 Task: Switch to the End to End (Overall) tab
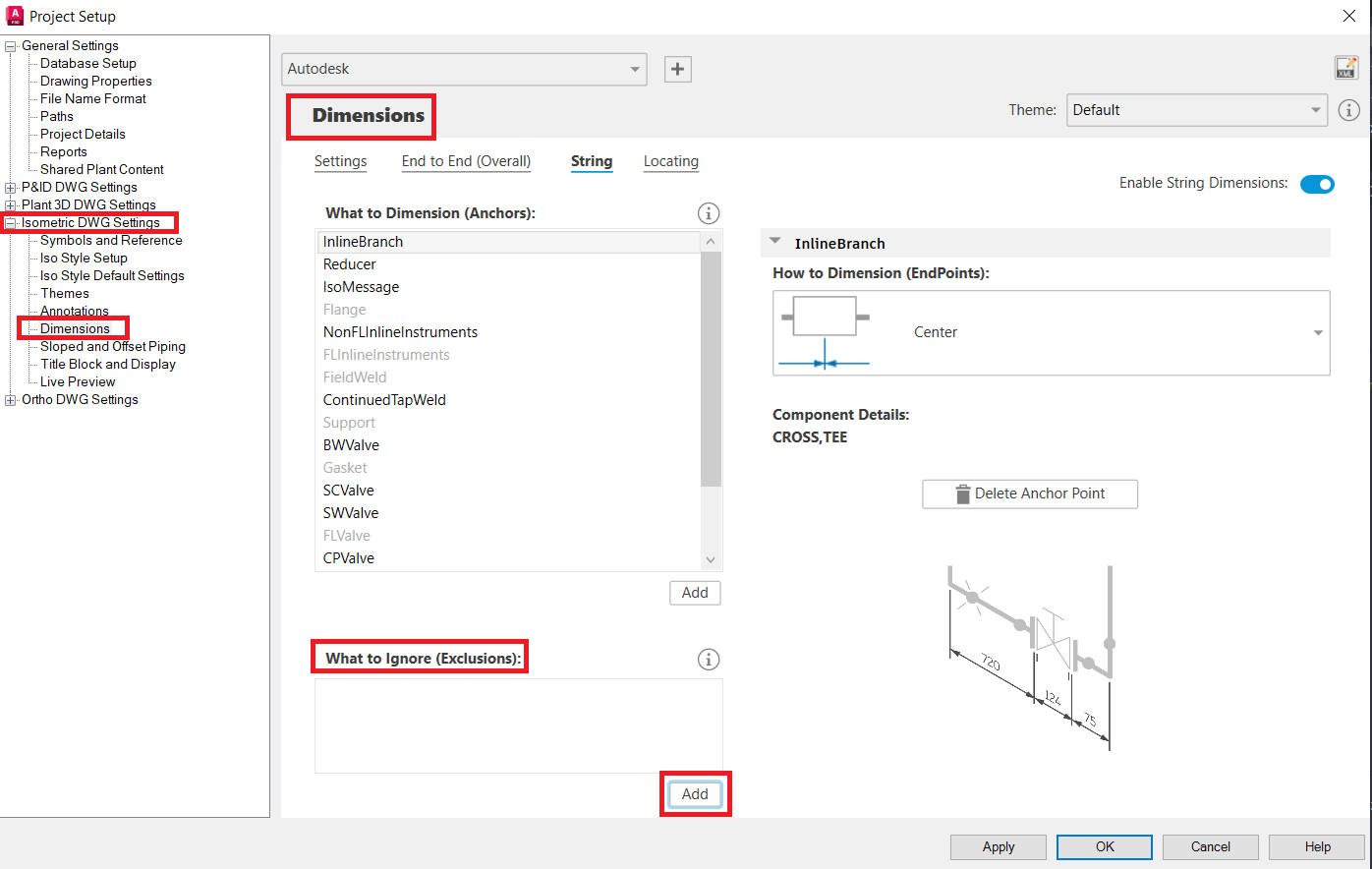(466, 161)
